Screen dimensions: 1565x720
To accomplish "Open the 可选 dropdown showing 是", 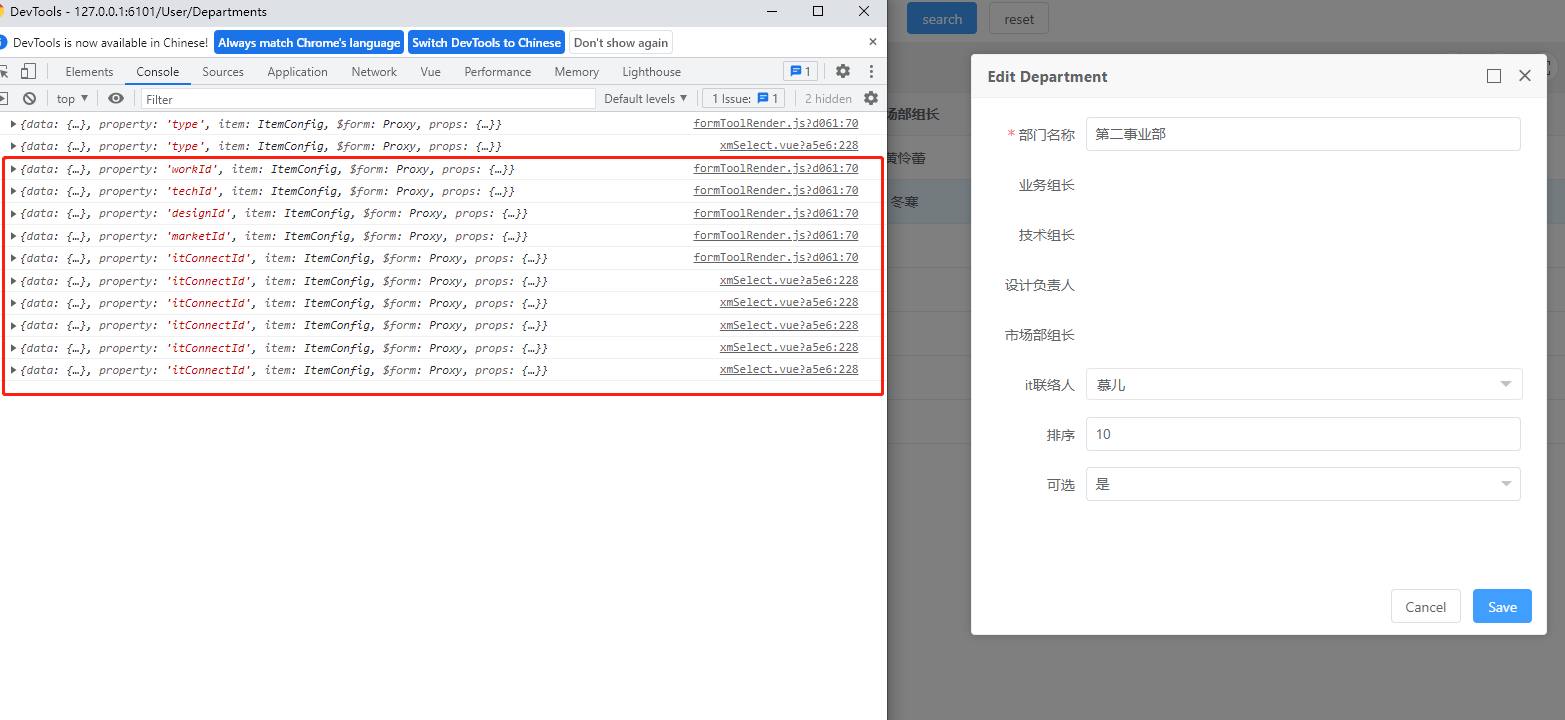I will coord(1302,484).
